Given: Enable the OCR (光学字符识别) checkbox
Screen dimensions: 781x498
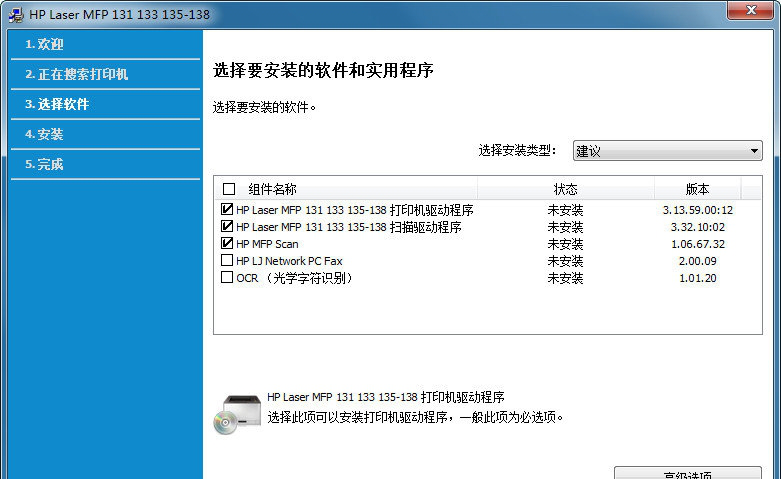Looking at the screenshot, I should coord(227,277).
